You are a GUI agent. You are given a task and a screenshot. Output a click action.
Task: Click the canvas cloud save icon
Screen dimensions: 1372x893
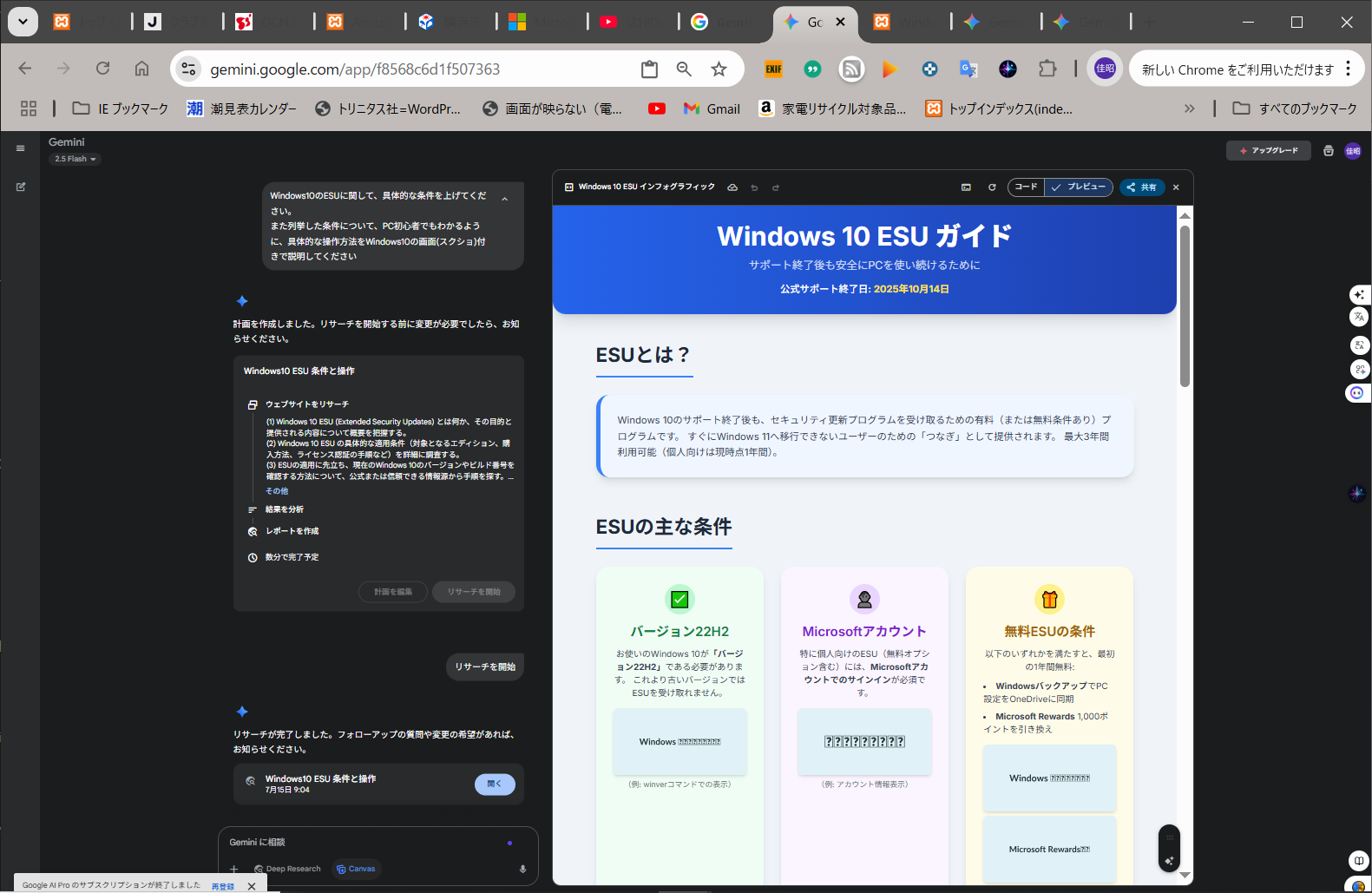pyautogui.click(x=732, y=187)
